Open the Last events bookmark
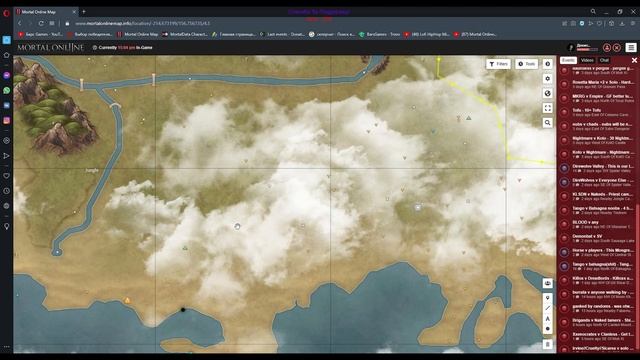This screenshot has height=360, width=640. pos(282,35)
